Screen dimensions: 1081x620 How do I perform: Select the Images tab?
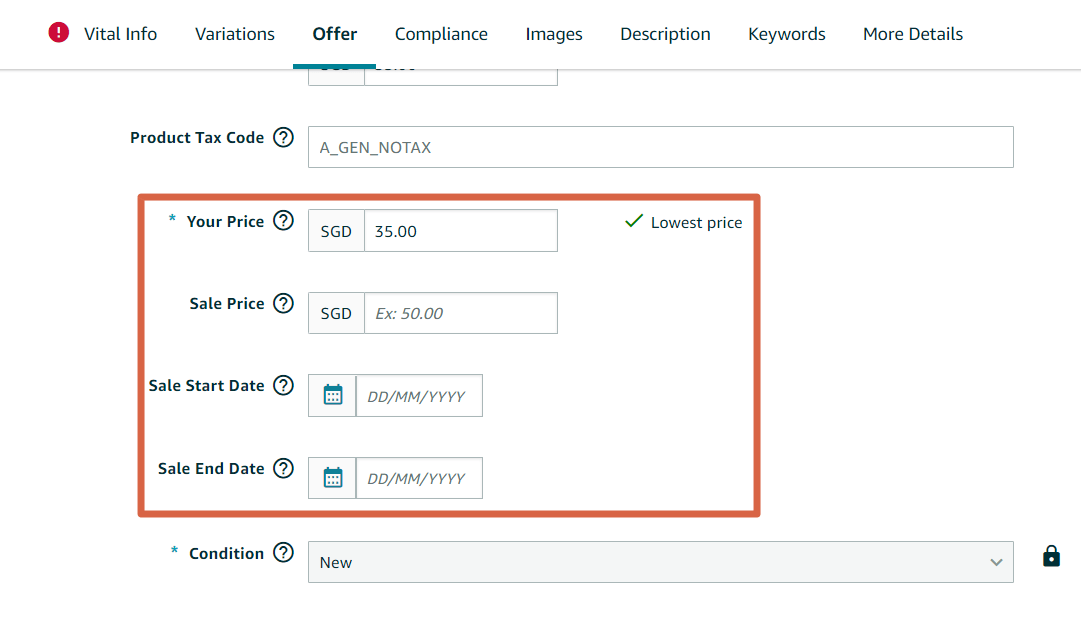(x=554, y=34)
